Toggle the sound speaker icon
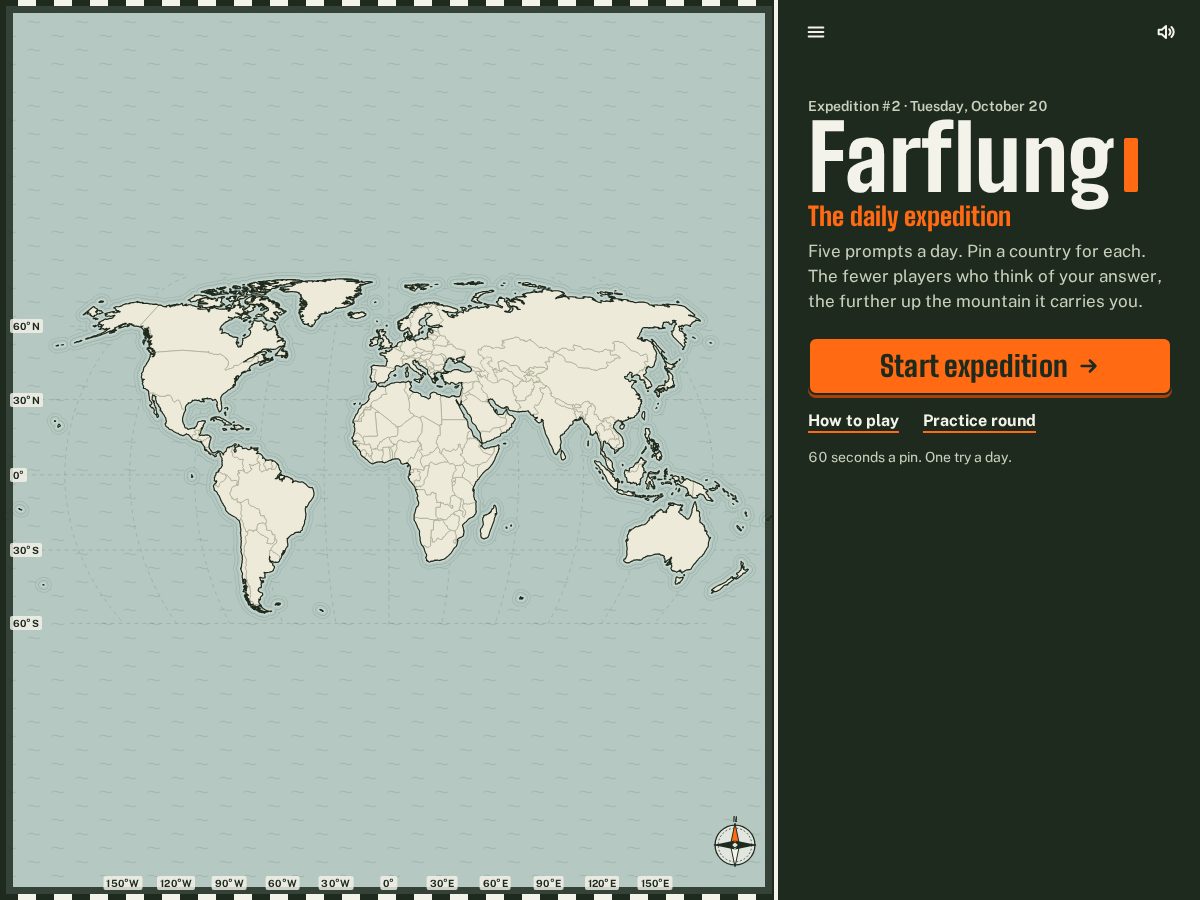The image size is (1200, 900). point(1166,32)
